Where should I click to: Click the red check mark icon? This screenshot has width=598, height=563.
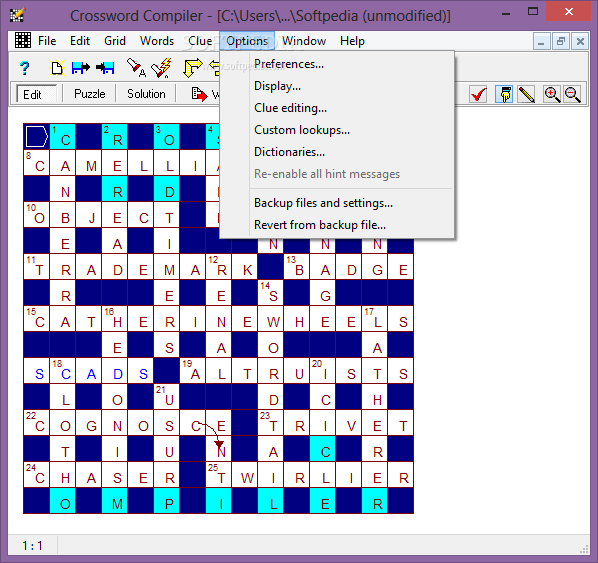click(x=478, y=94)
